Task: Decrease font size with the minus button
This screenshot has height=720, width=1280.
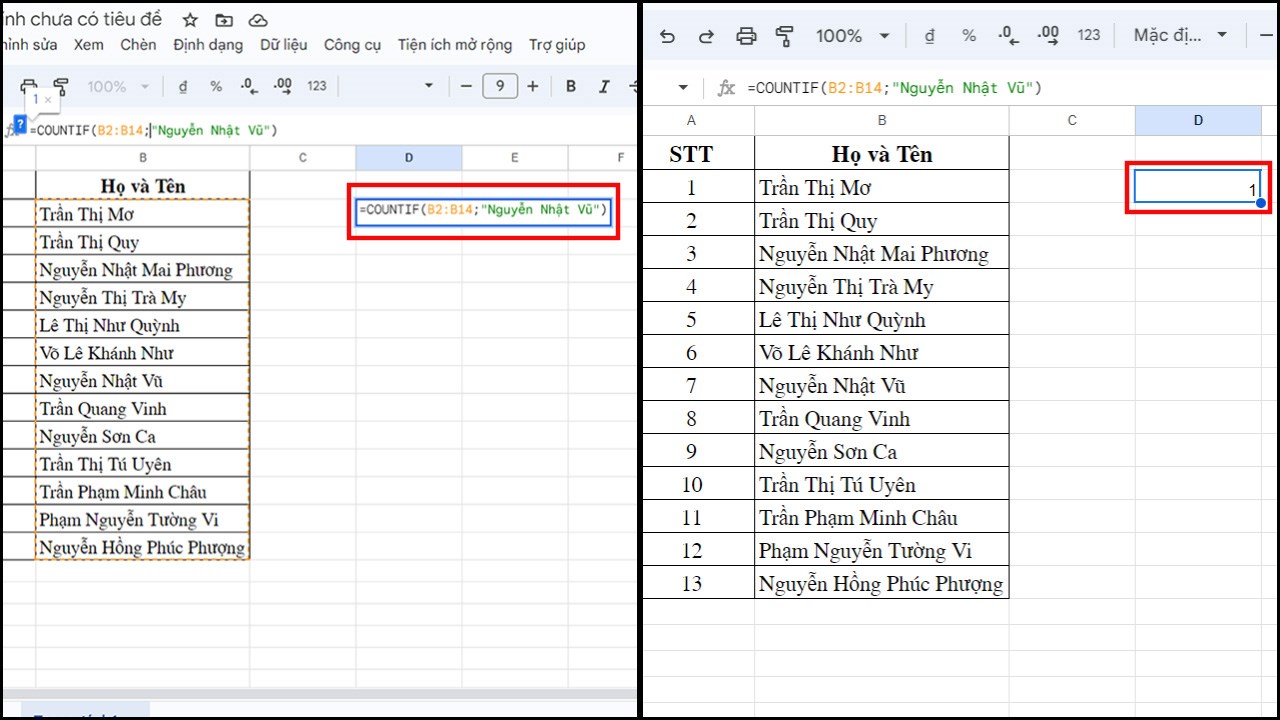Action: point(465,87)
